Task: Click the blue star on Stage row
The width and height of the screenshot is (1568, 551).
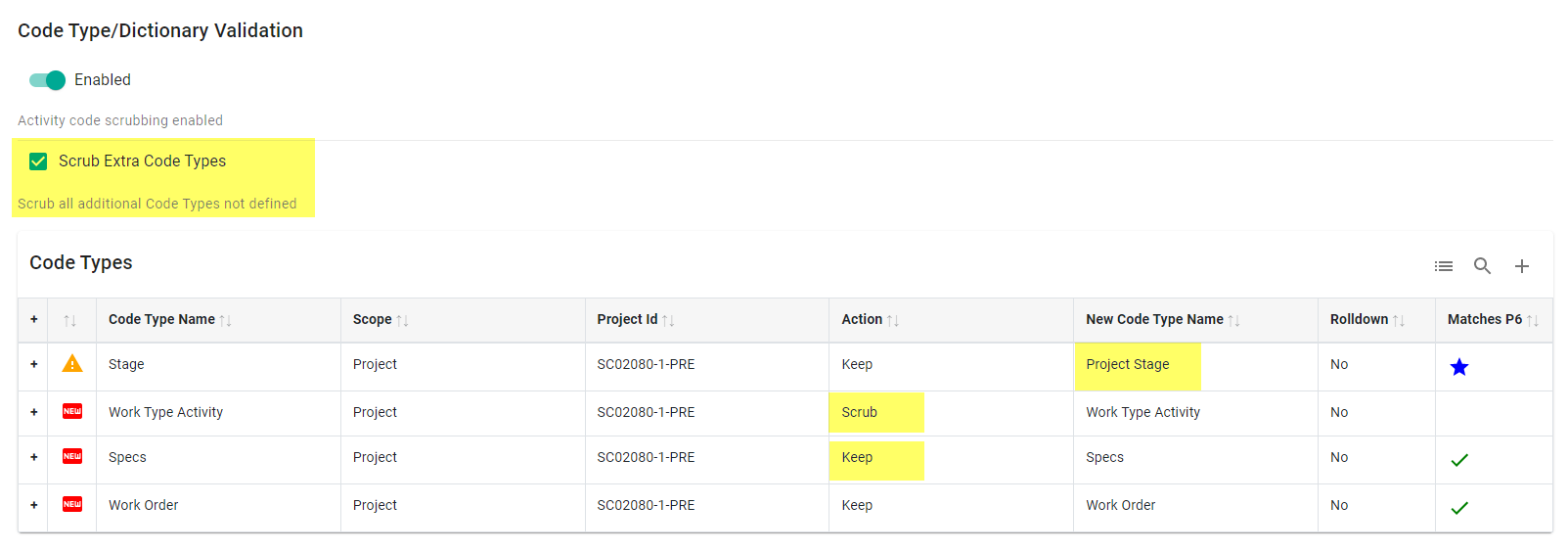Action: coord(1458,367)
